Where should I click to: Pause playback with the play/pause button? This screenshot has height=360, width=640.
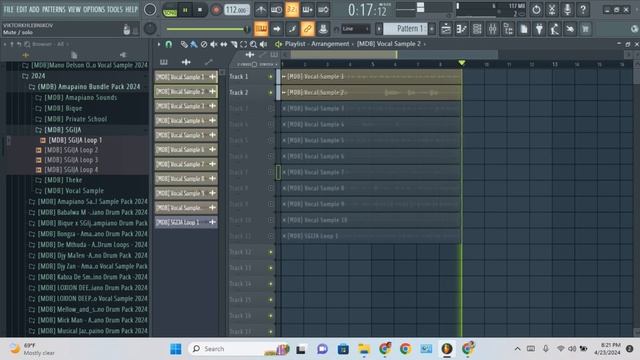[185, 10]
